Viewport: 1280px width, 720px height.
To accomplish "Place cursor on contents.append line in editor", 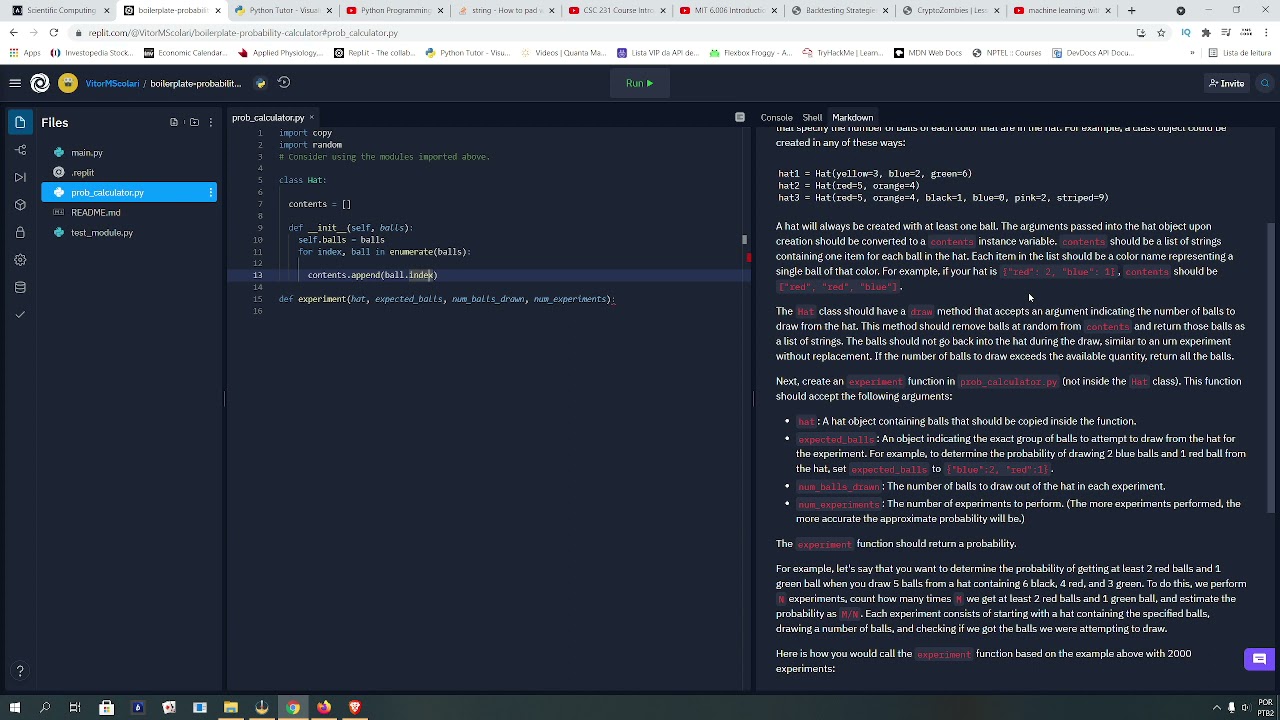I will click(x=373, y=275).
